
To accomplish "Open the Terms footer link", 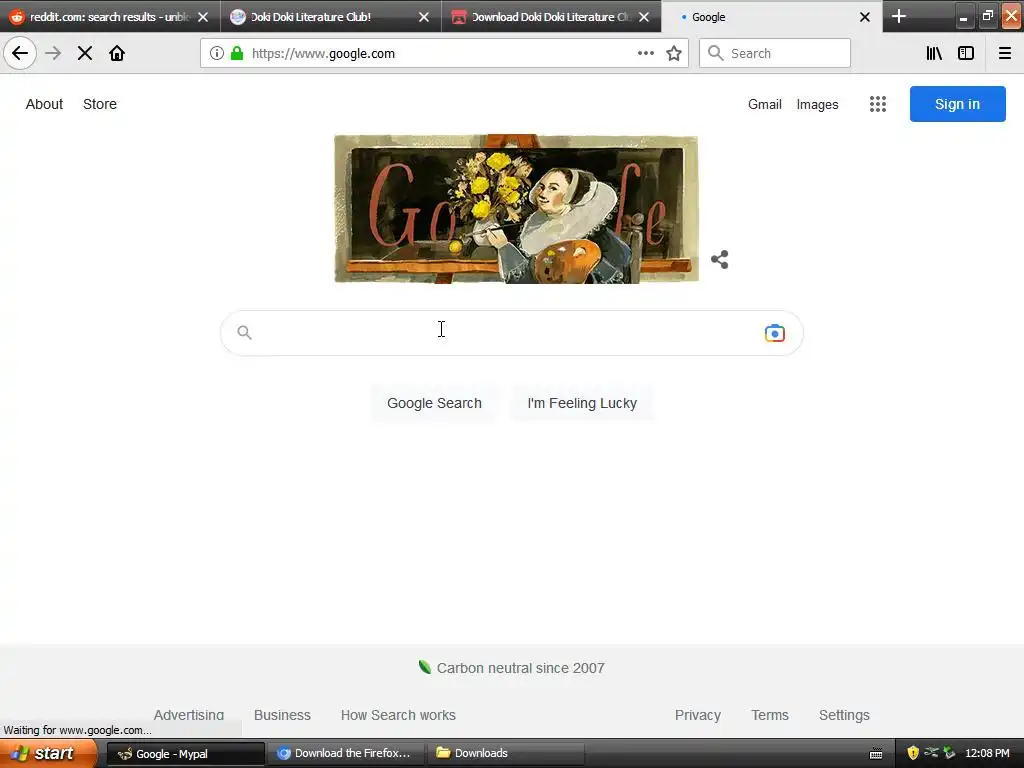I will (770, 715).
